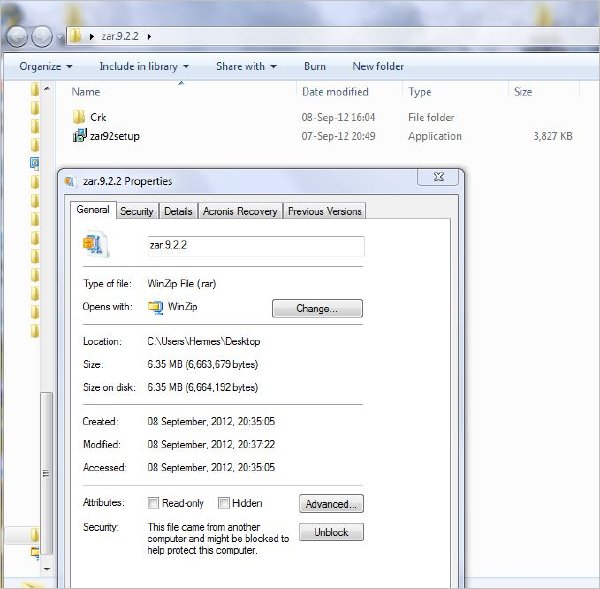
Task: Expand the arrow before zar.9.2.2 in the address bar
Action: pyautogui.click(x=91, y=37)
